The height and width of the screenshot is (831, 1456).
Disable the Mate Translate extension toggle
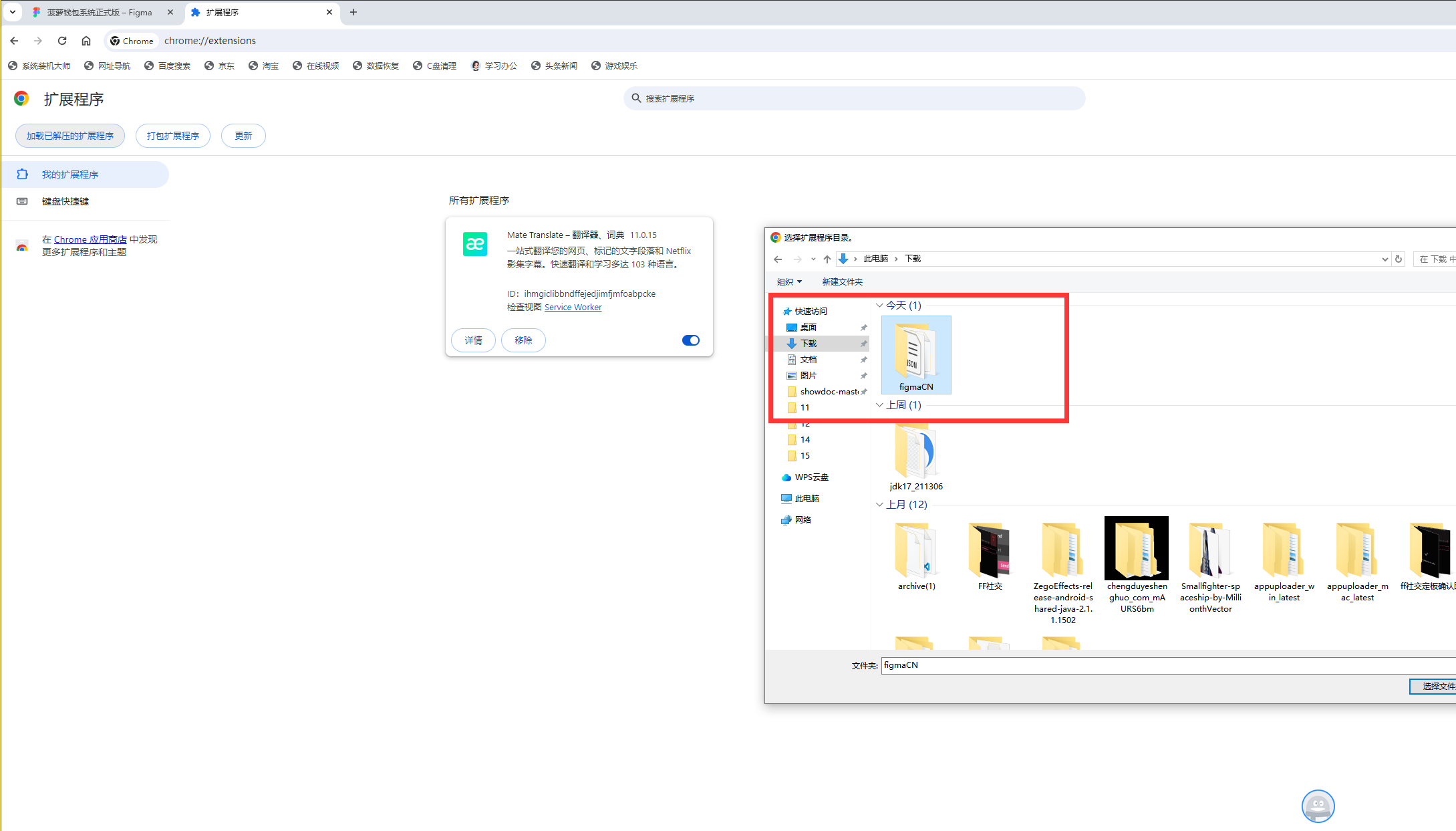(690, 340)
